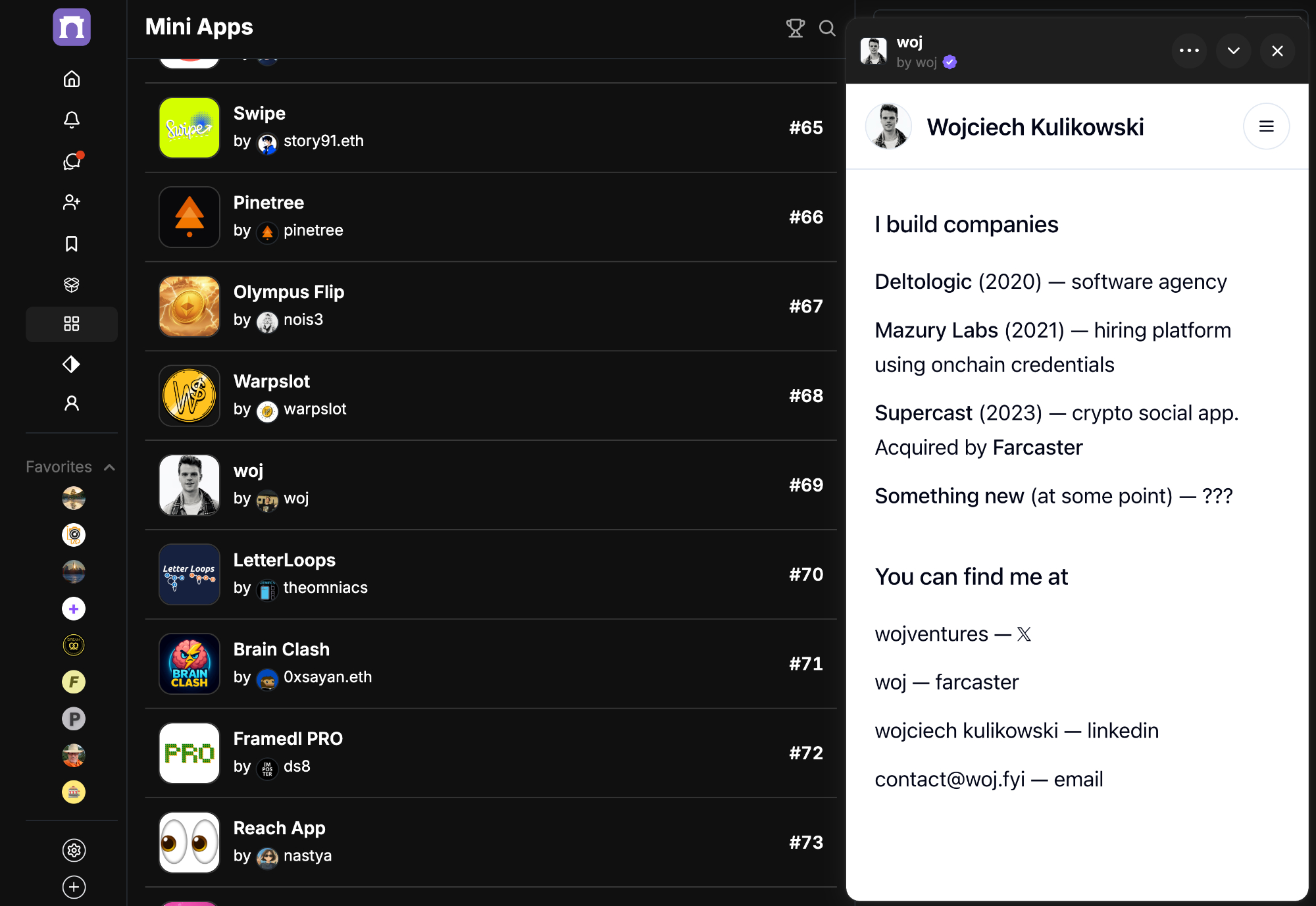Open the chat messages icon
This screenshot has height=906, width=1316.
click(x=72, y=161)
